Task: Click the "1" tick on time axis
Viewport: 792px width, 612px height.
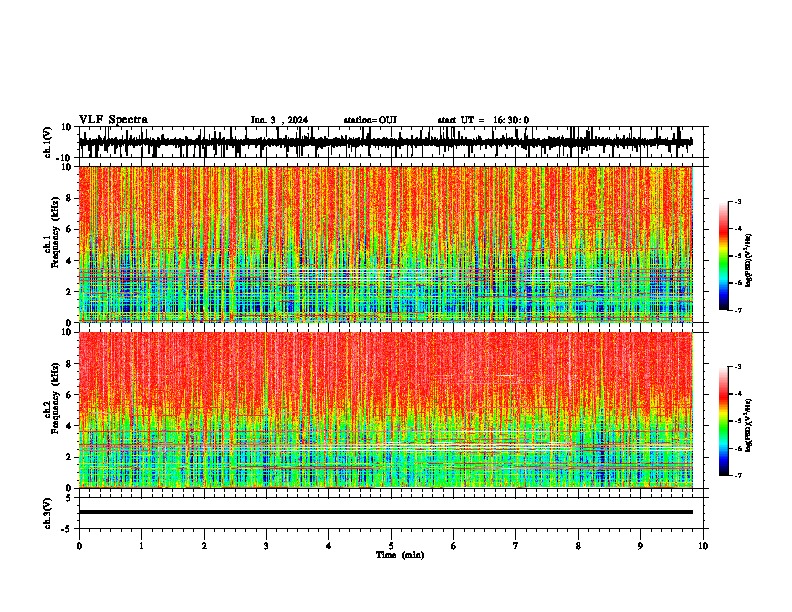Action: 141,546
